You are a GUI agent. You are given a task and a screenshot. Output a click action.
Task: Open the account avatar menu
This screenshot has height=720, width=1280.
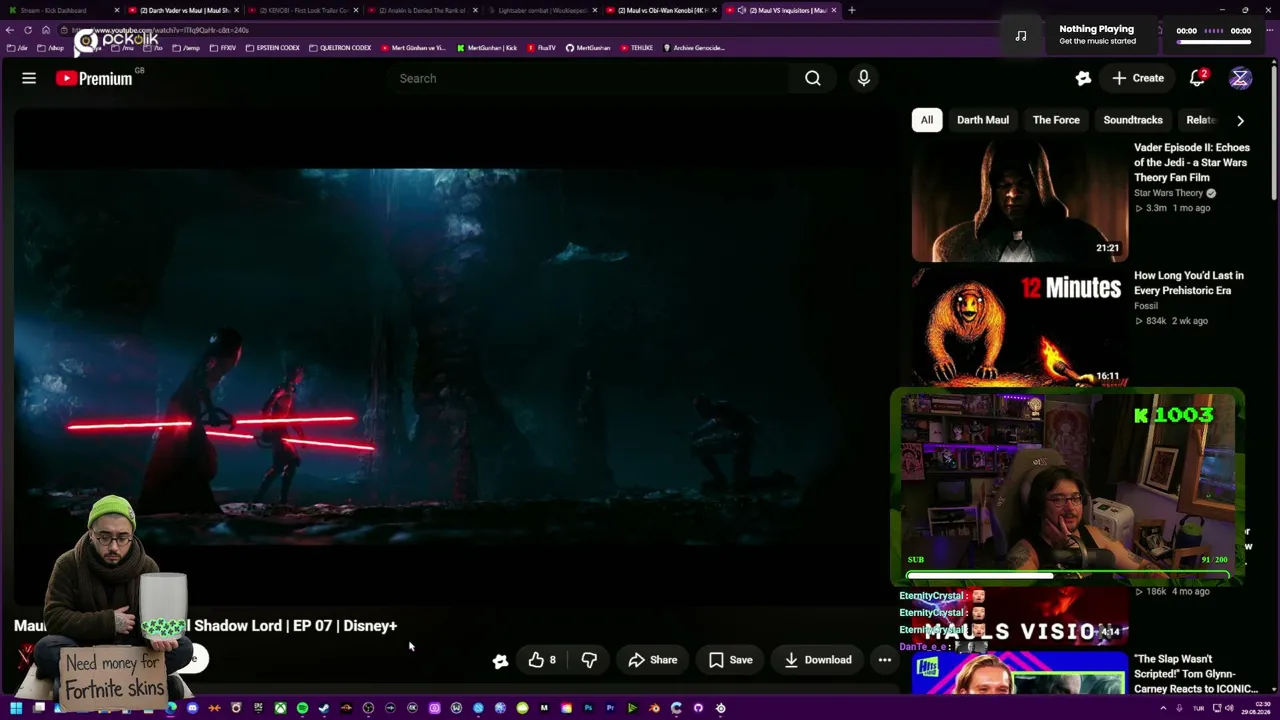1240,78
